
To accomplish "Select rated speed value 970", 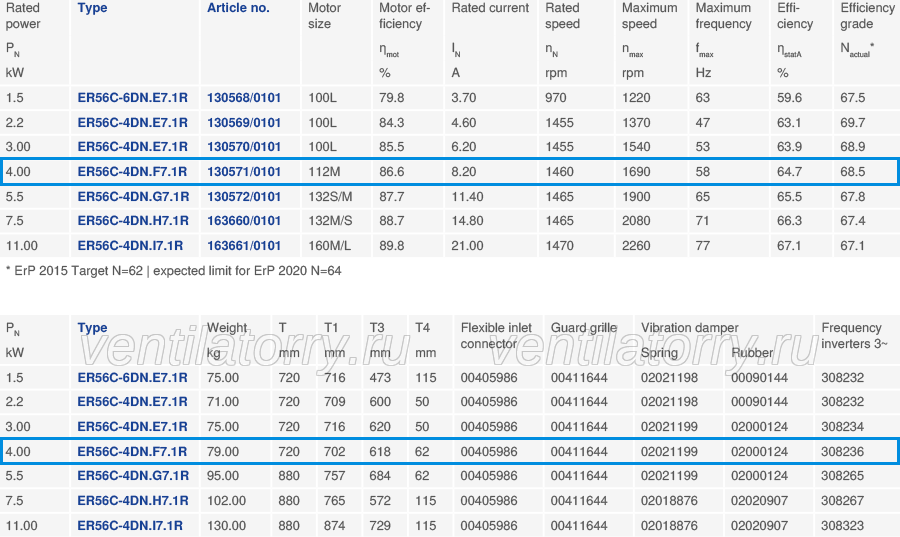I will (556, 98).
